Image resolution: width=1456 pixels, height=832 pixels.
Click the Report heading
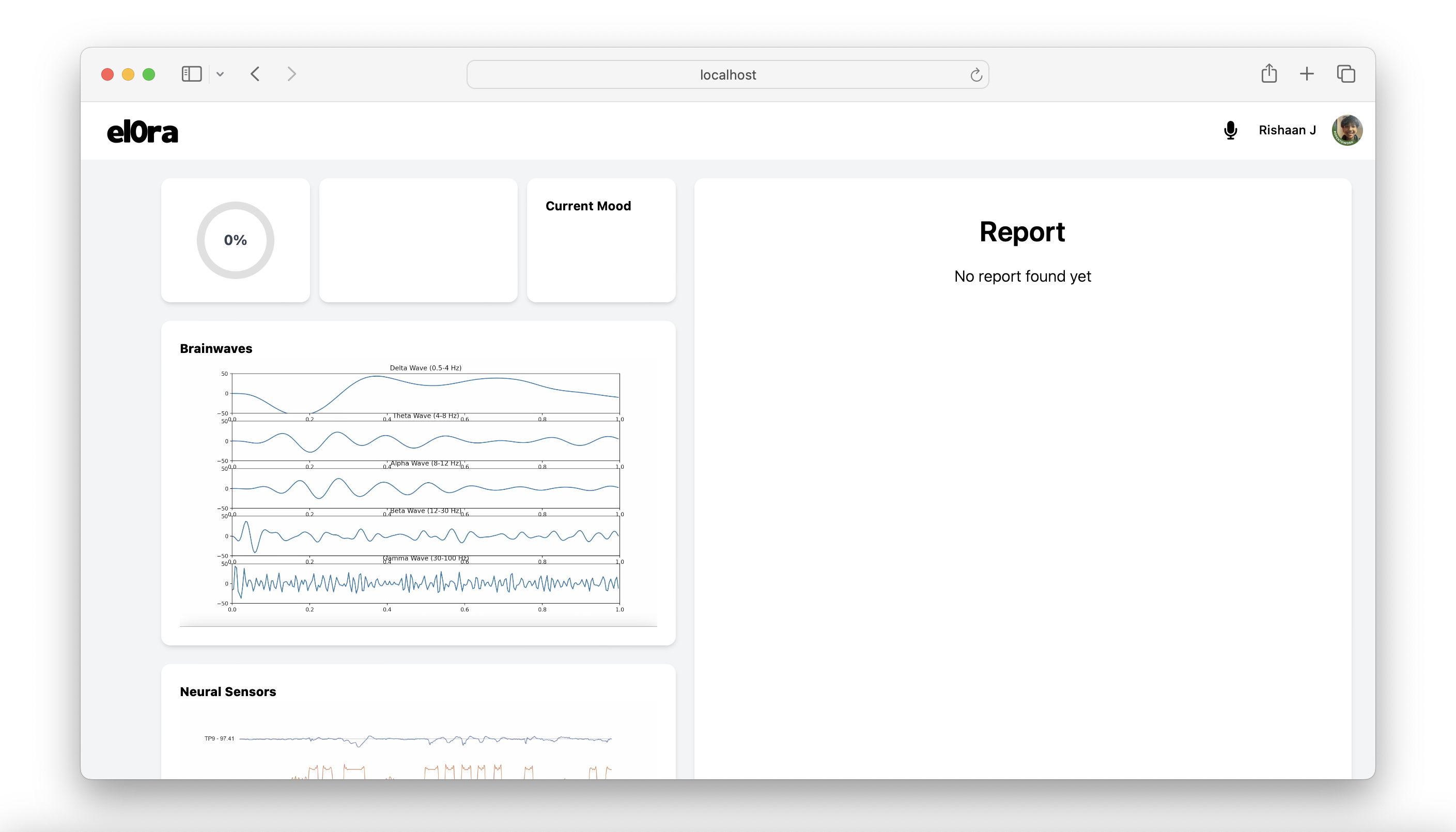tap(1022, 232)
